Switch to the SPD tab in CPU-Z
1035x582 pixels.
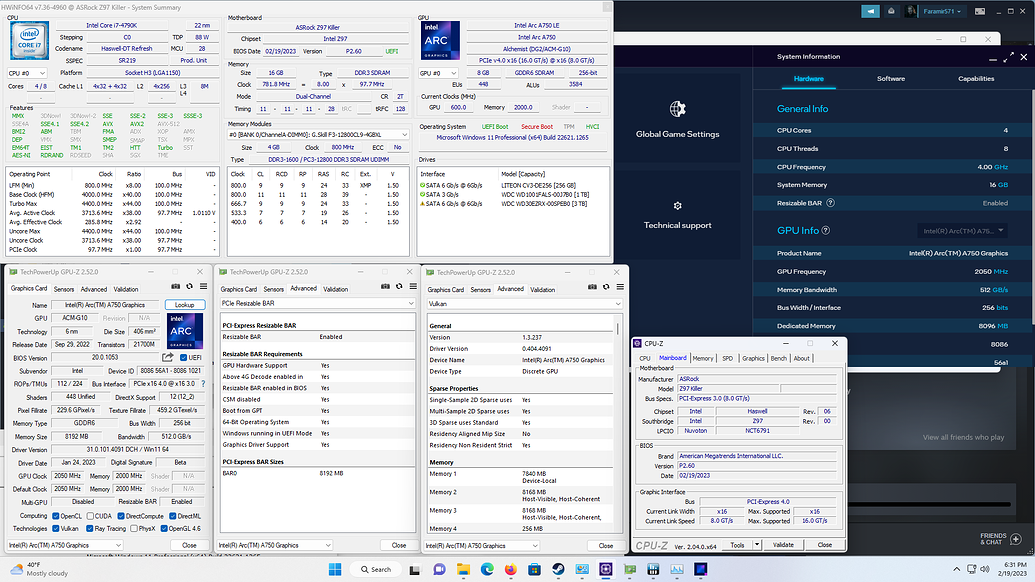(727, 358)
